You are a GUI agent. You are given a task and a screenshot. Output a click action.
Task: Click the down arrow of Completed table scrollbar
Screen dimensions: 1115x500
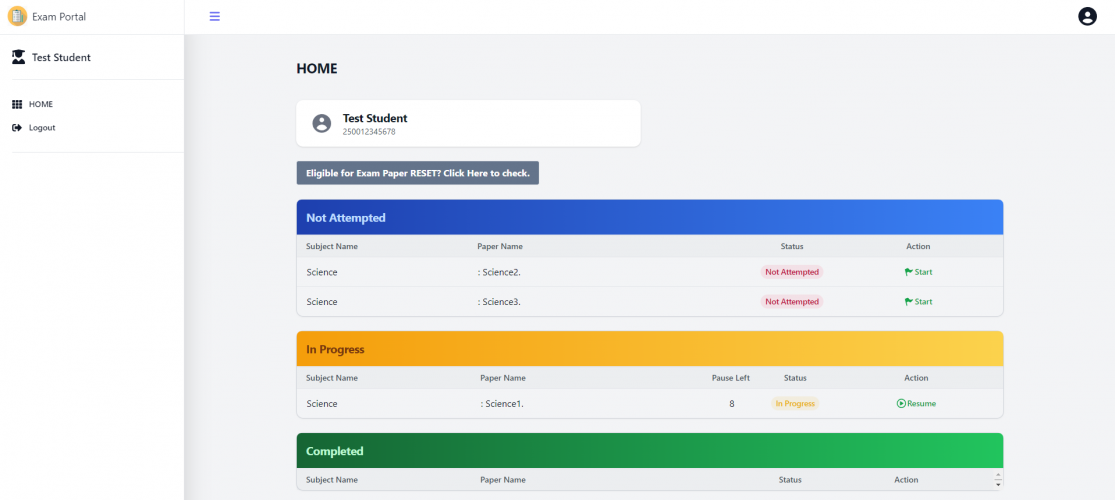click(x=998, y=484)
